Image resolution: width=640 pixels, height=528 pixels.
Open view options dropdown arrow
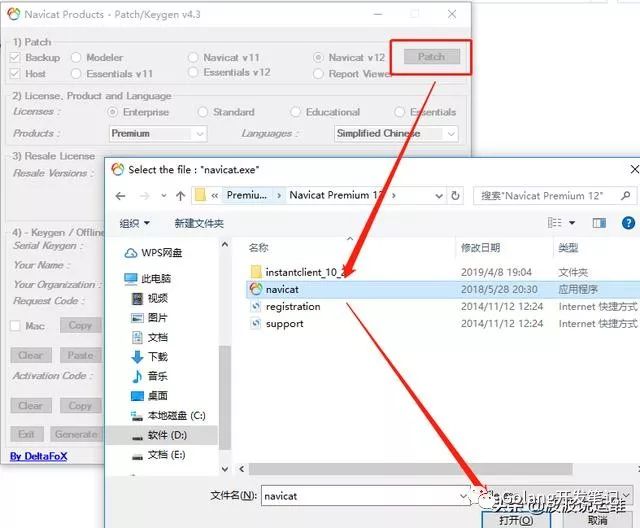click(572, 223)
